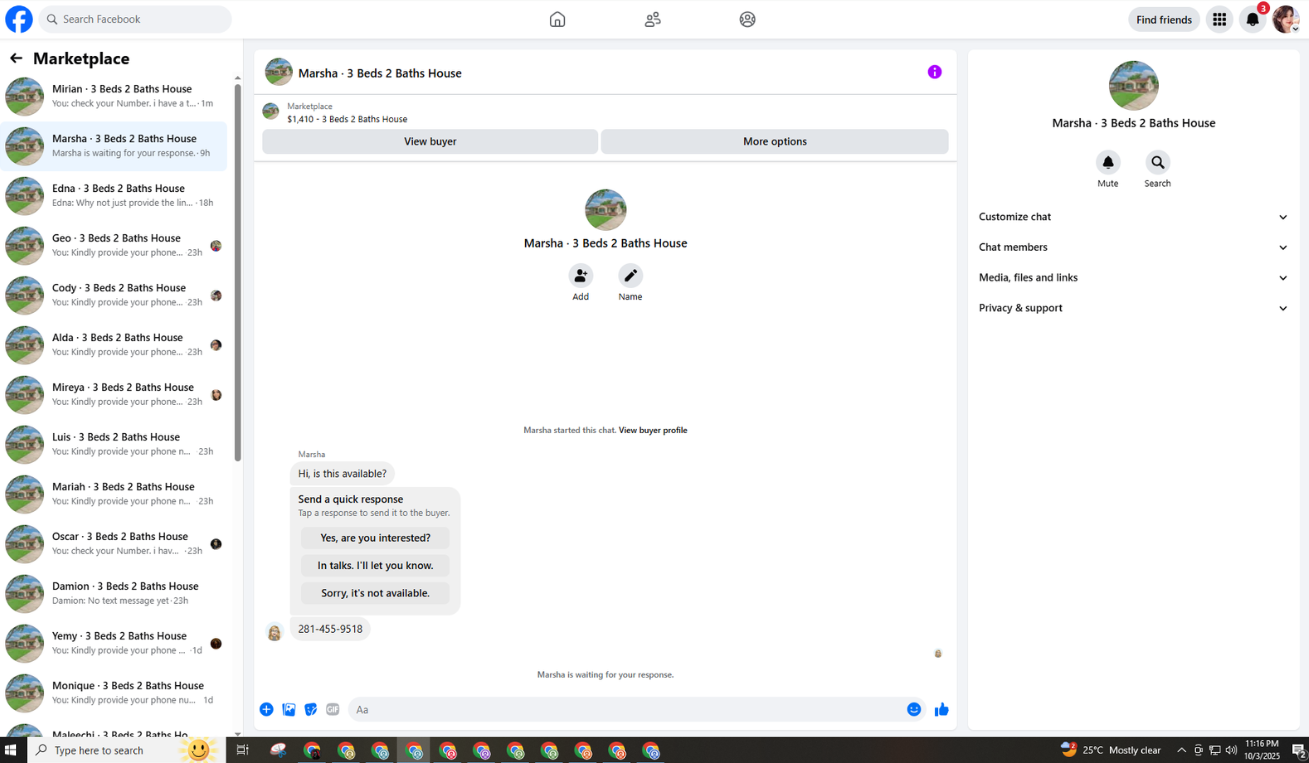Screen dimensions: 1309x763
Task: Open the Cody conversation
Action: click(114, 295)
